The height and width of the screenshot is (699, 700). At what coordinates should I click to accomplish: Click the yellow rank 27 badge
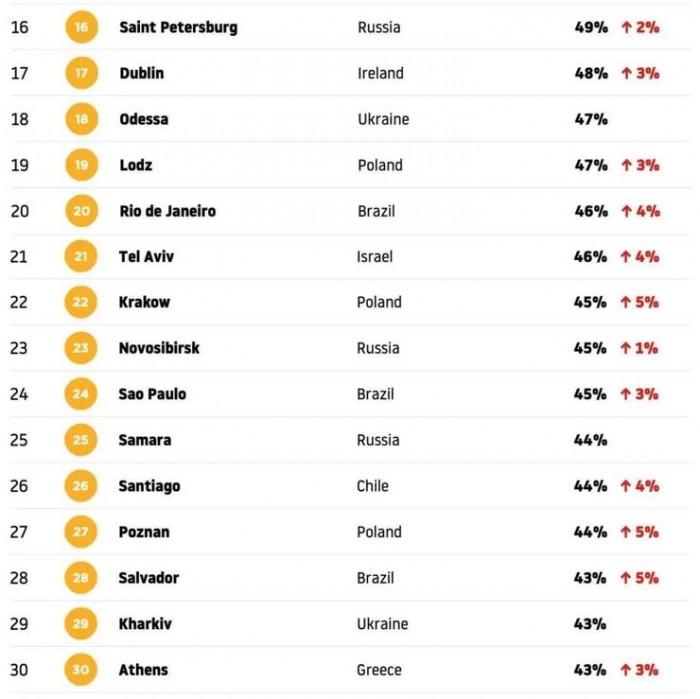pos(81,532)
